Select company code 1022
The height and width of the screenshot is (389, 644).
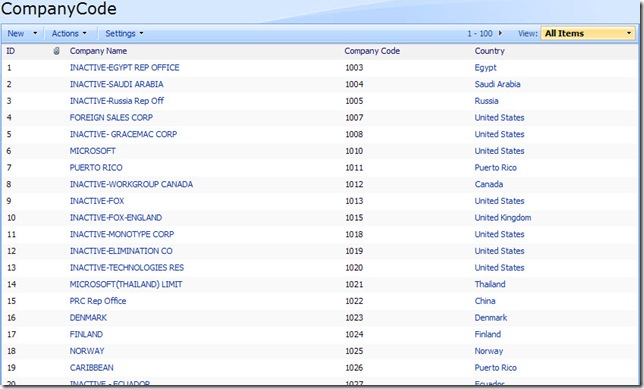point(354,301)
